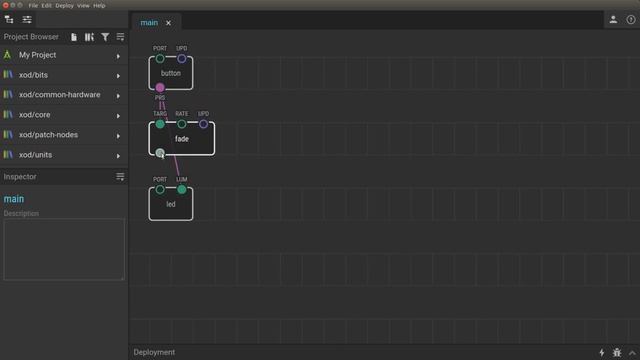The height and width of the screenshot is (360, 640).
Task: Open the account user icon
Action: (613, 20)
